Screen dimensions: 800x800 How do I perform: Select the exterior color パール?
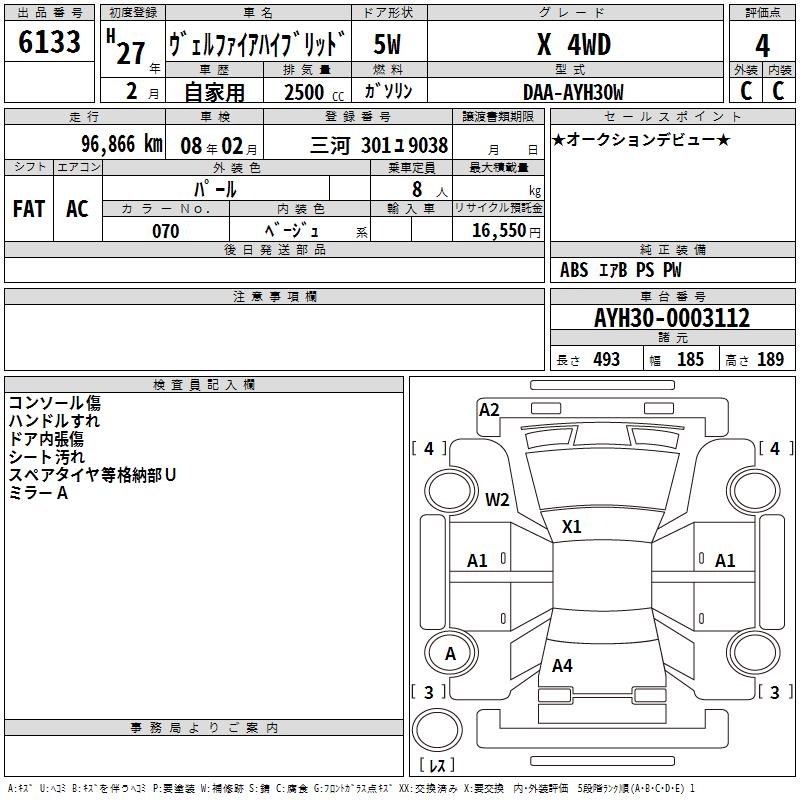pyautogui.click(x=215, y=189)
